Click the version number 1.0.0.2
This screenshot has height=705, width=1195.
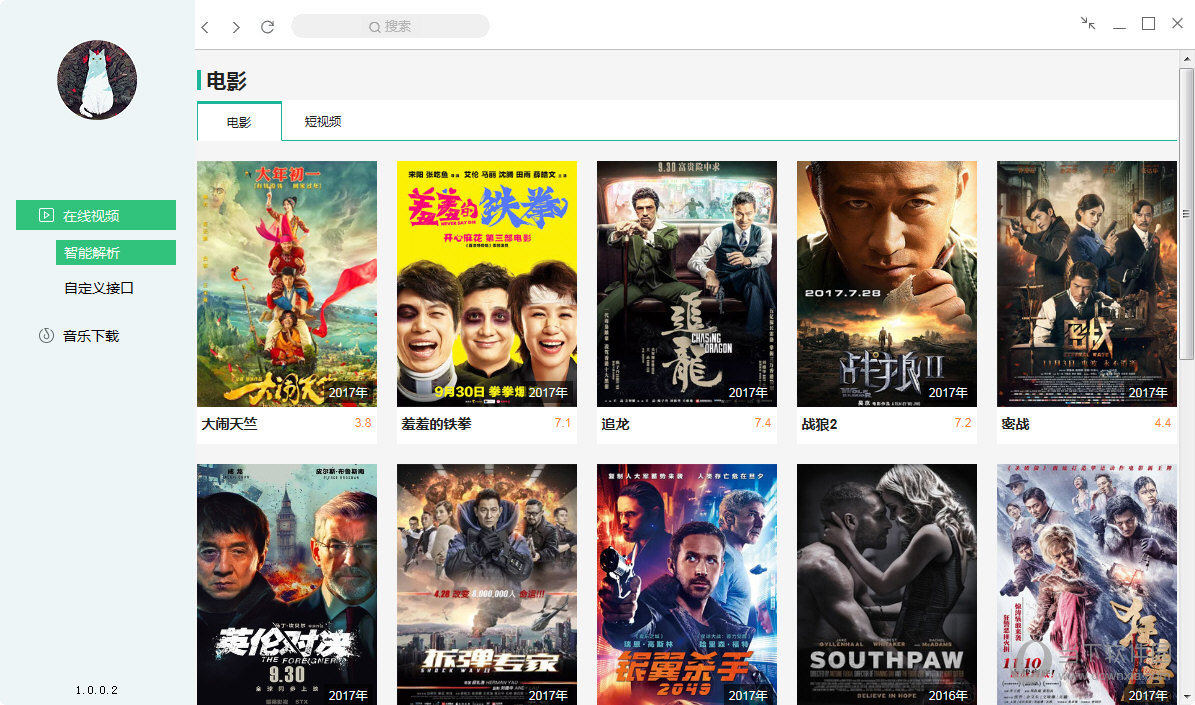[x=97, y=690]
